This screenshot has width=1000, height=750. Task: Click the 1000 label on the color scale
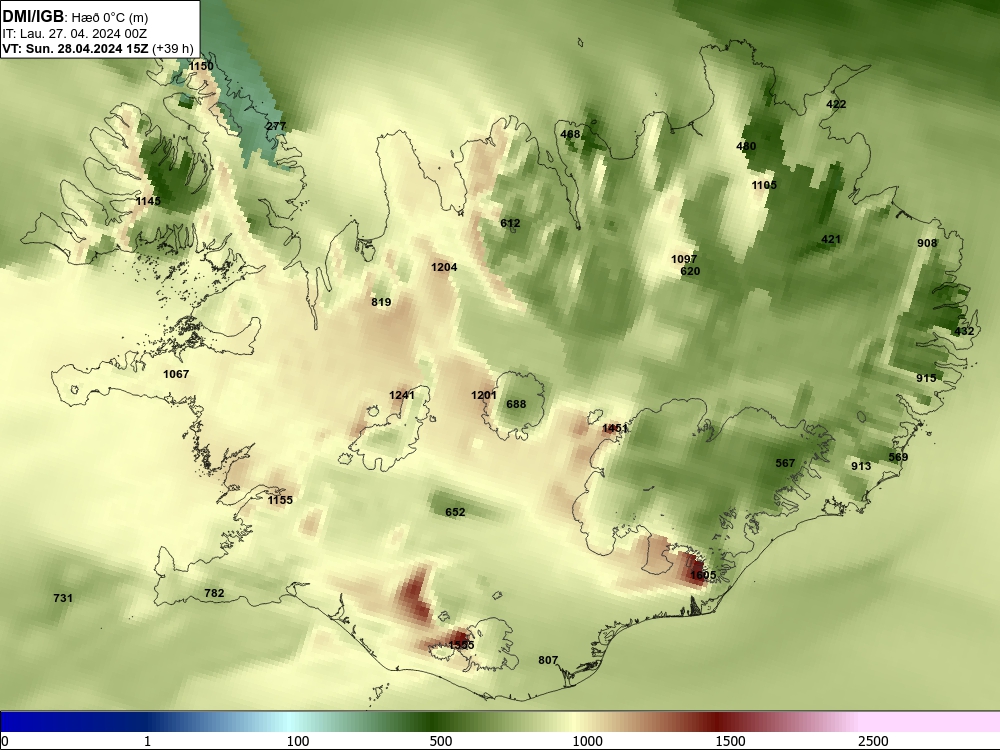click(587, 741)
